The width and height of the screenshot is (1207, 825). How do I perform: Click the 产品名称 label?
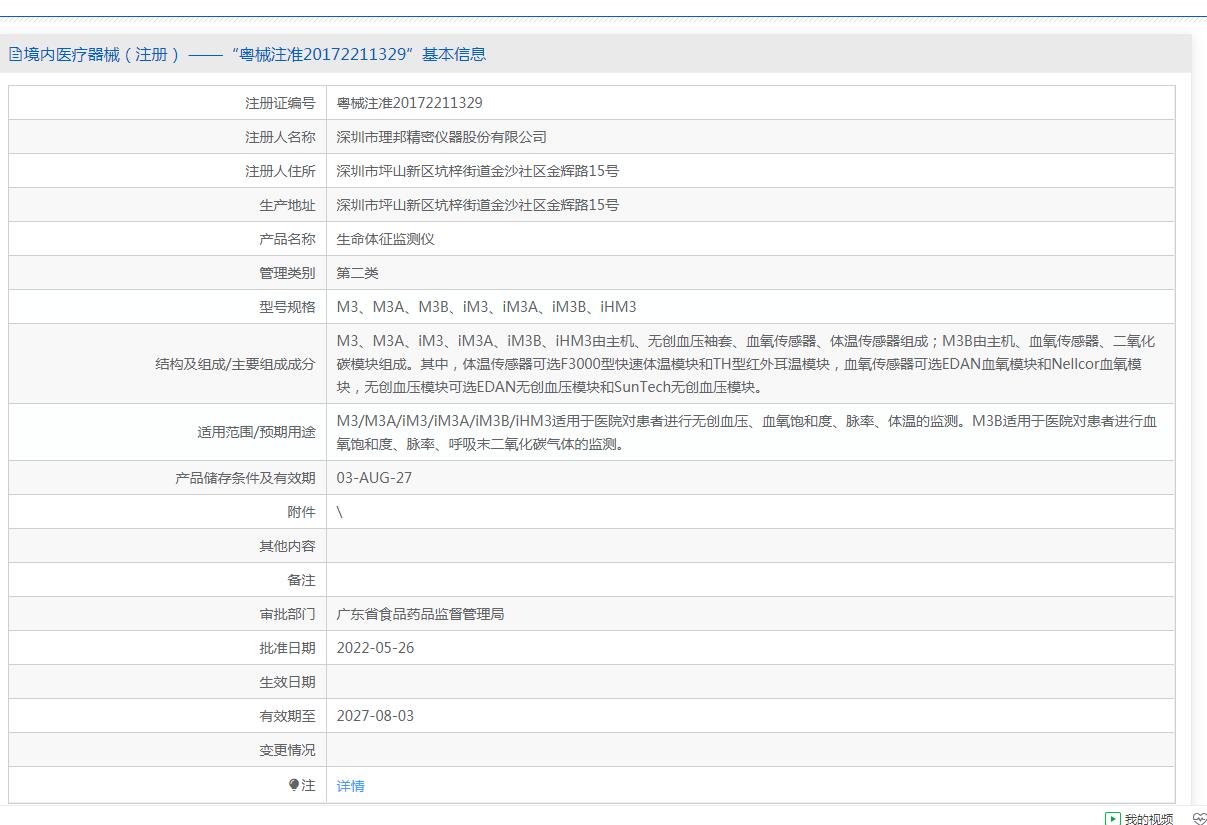point(287,239)
